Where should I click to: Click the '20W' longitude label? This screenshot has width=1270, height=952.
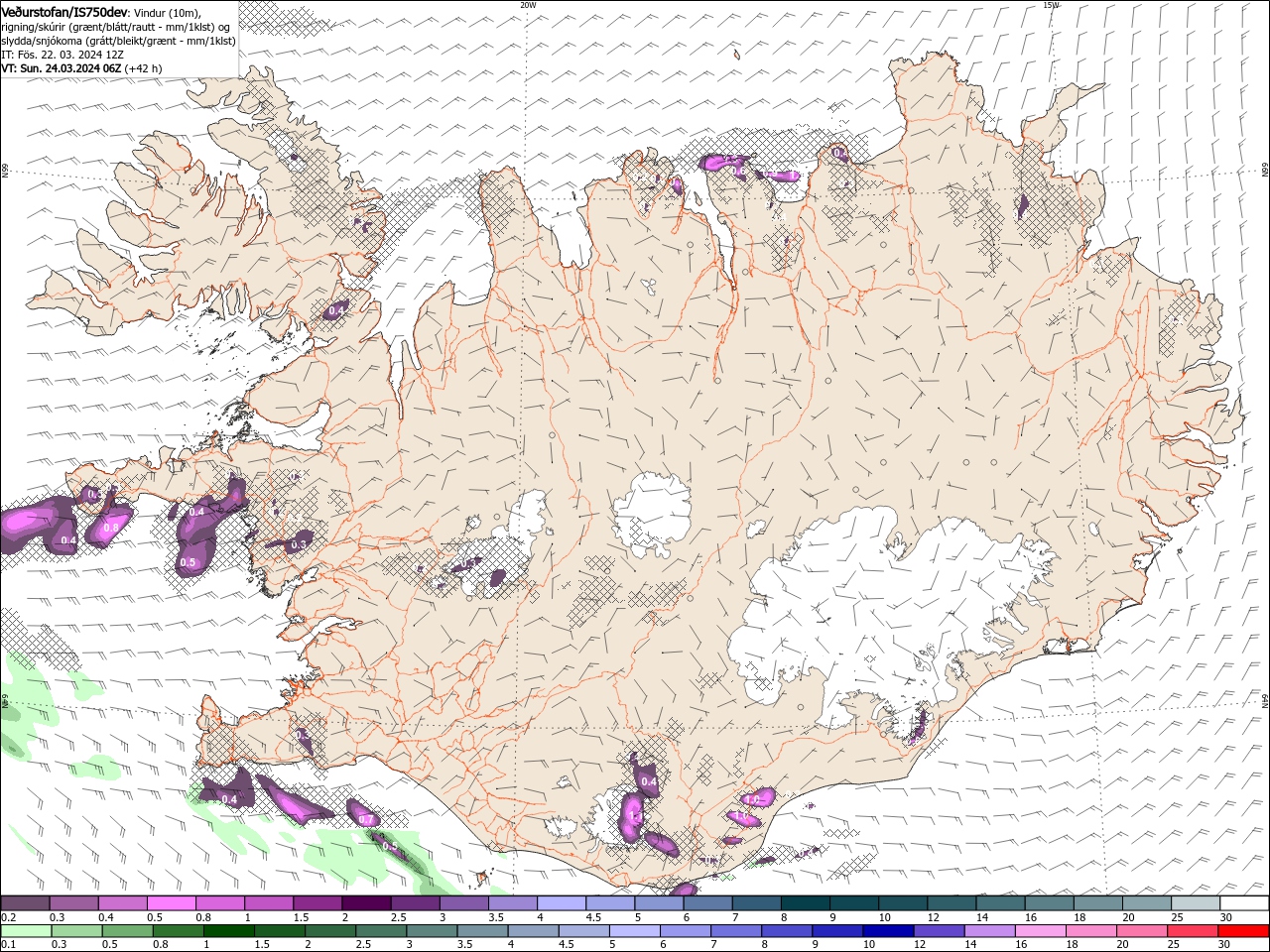528,5
